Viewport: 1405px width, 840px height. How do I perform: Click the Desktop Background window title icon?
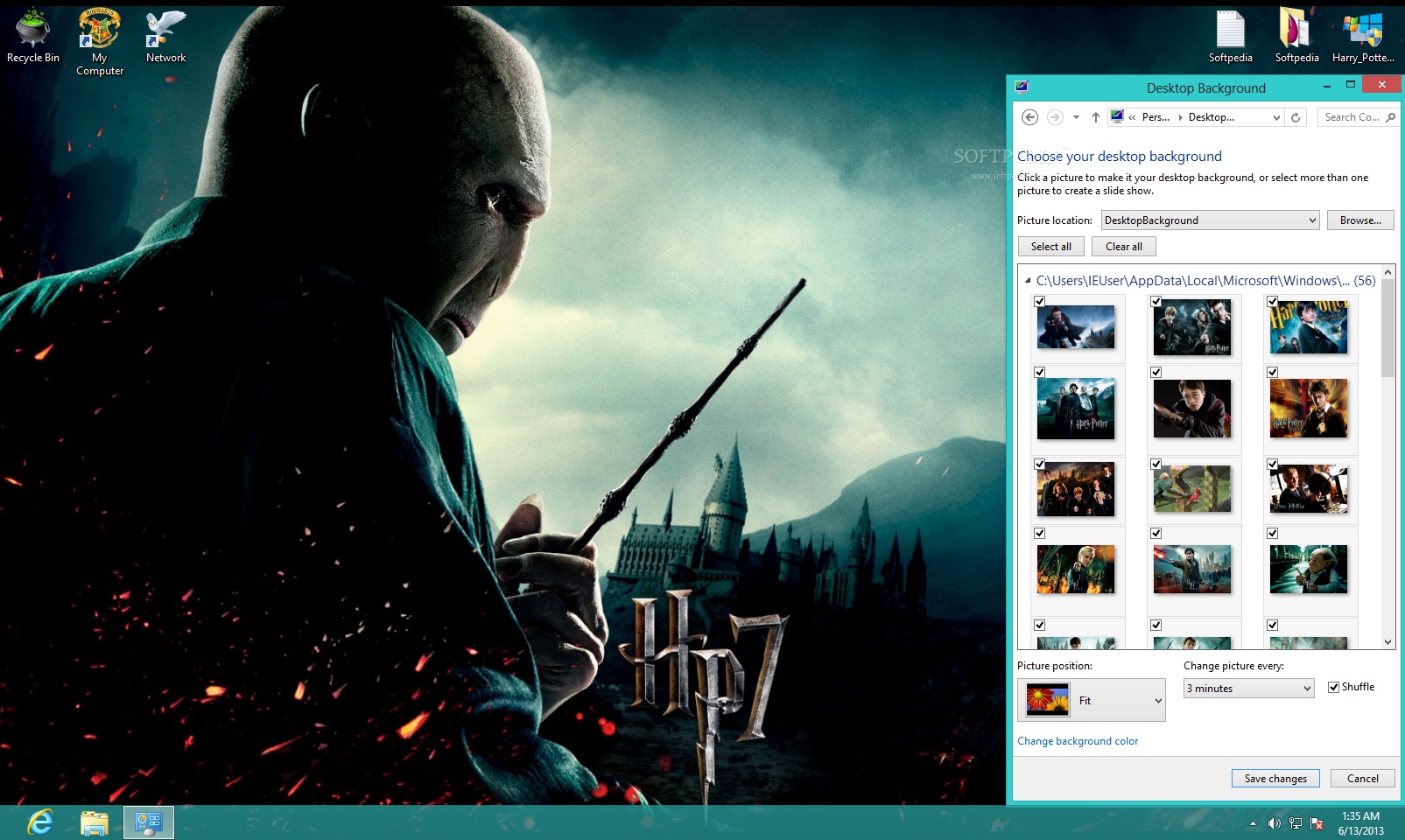(x=1022, y=87)
